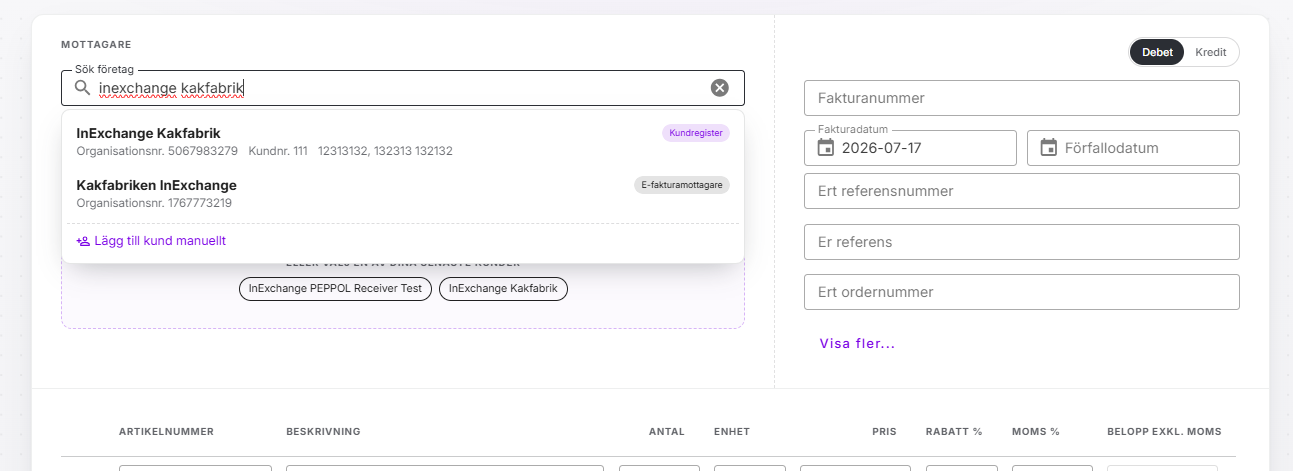1293x471 pixels.
Task: Choose Kakfabriken InExchange search result
Action: click(403, 193)
